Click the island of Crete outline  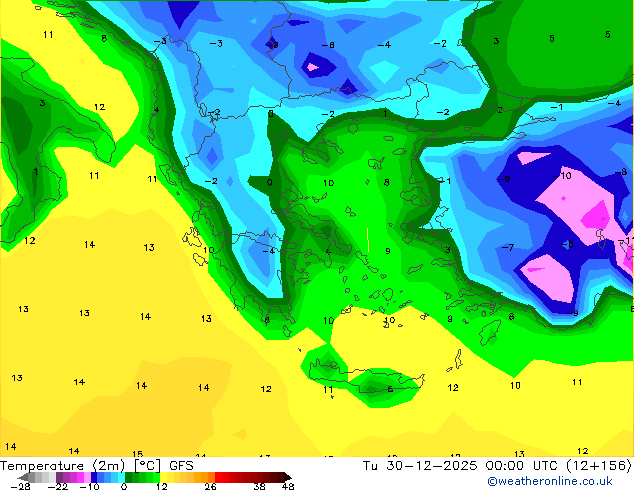[x=367, y=374]
